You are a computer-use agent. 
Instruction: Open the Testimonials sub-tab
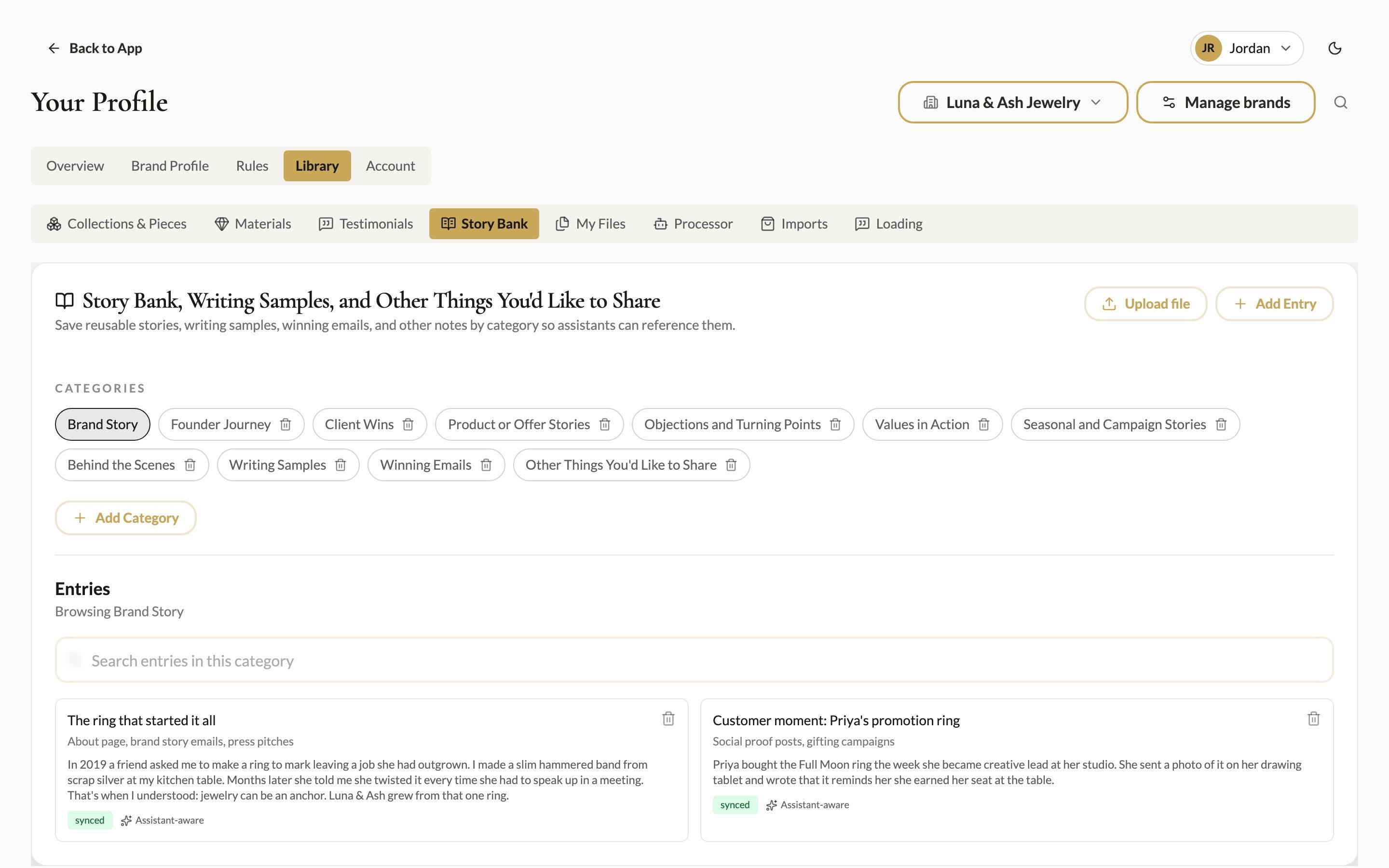pos(366,224)
